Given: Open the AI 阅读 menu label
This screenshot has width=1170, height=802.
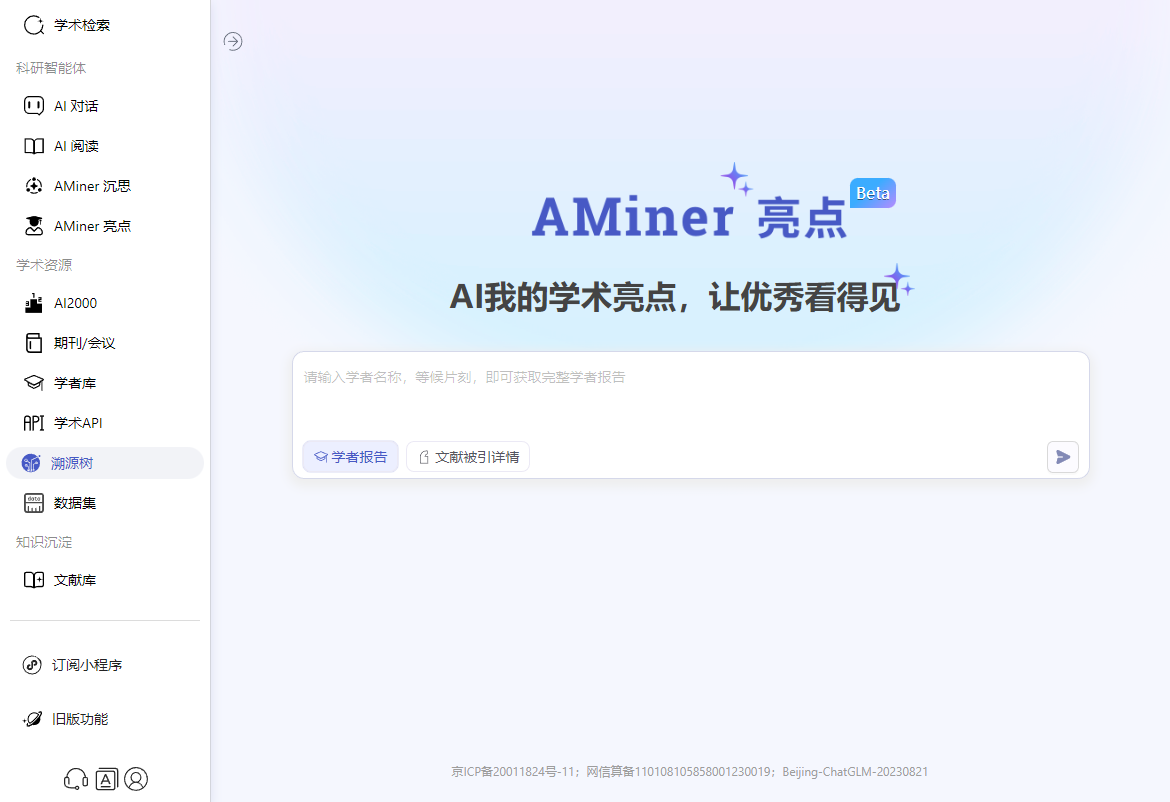Looking at the screenshot, I should (x=76, y=146).
